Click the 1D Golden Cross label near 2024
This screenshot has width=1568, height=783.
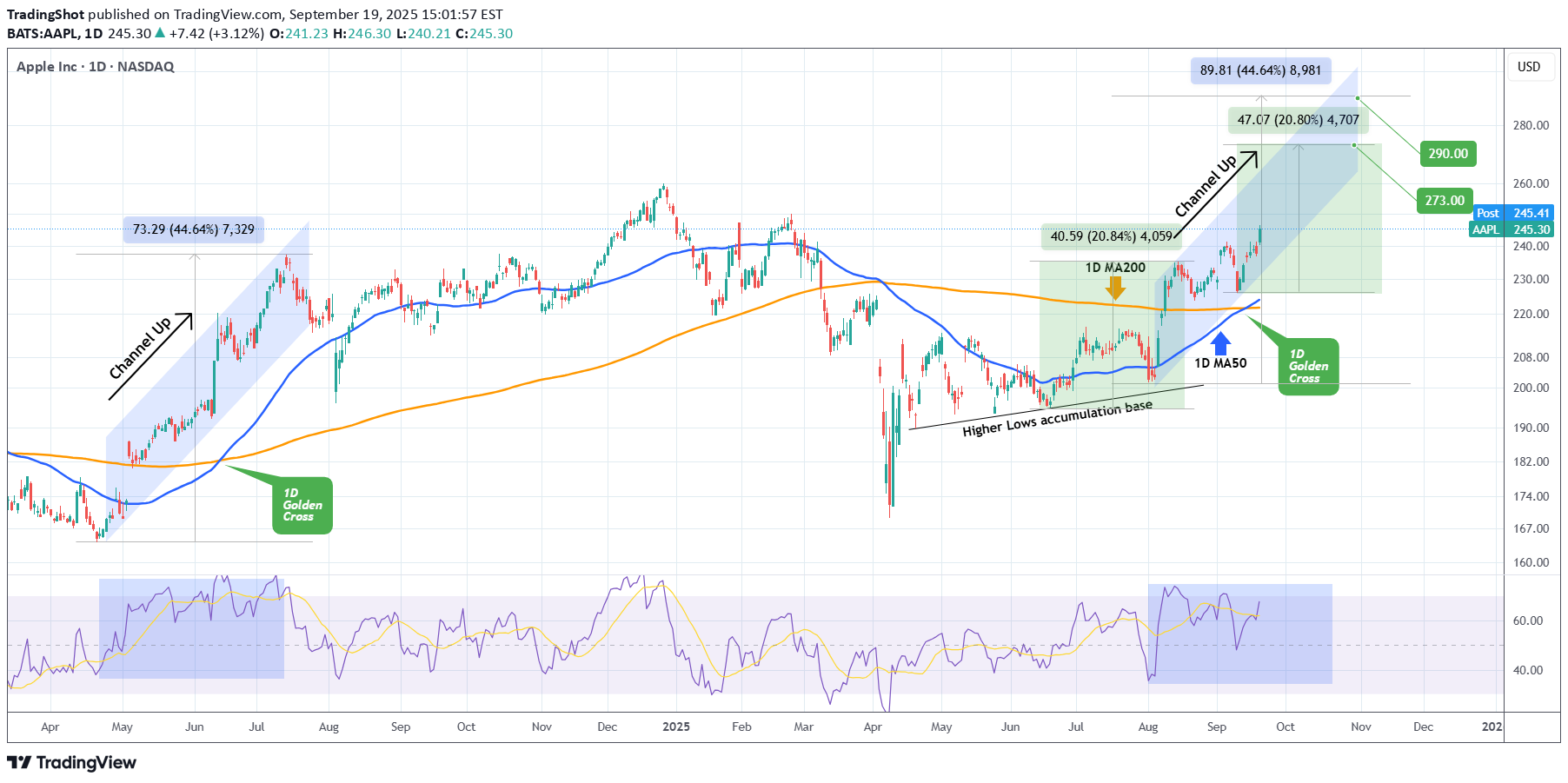click(302, 505)
